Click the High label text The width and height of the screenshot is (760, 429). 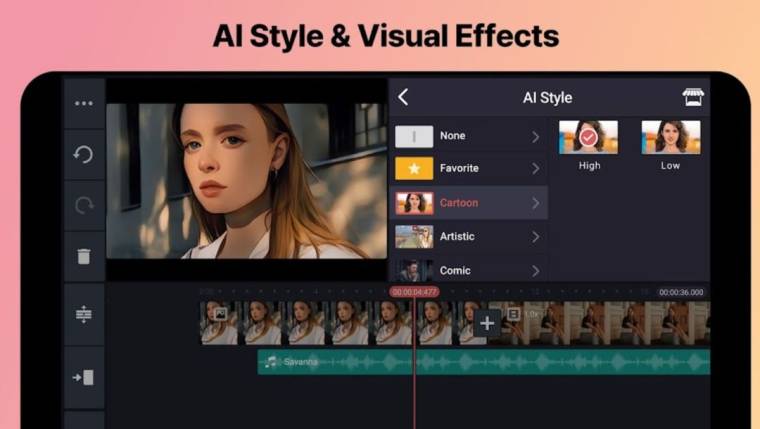click(x=589, y=166)
